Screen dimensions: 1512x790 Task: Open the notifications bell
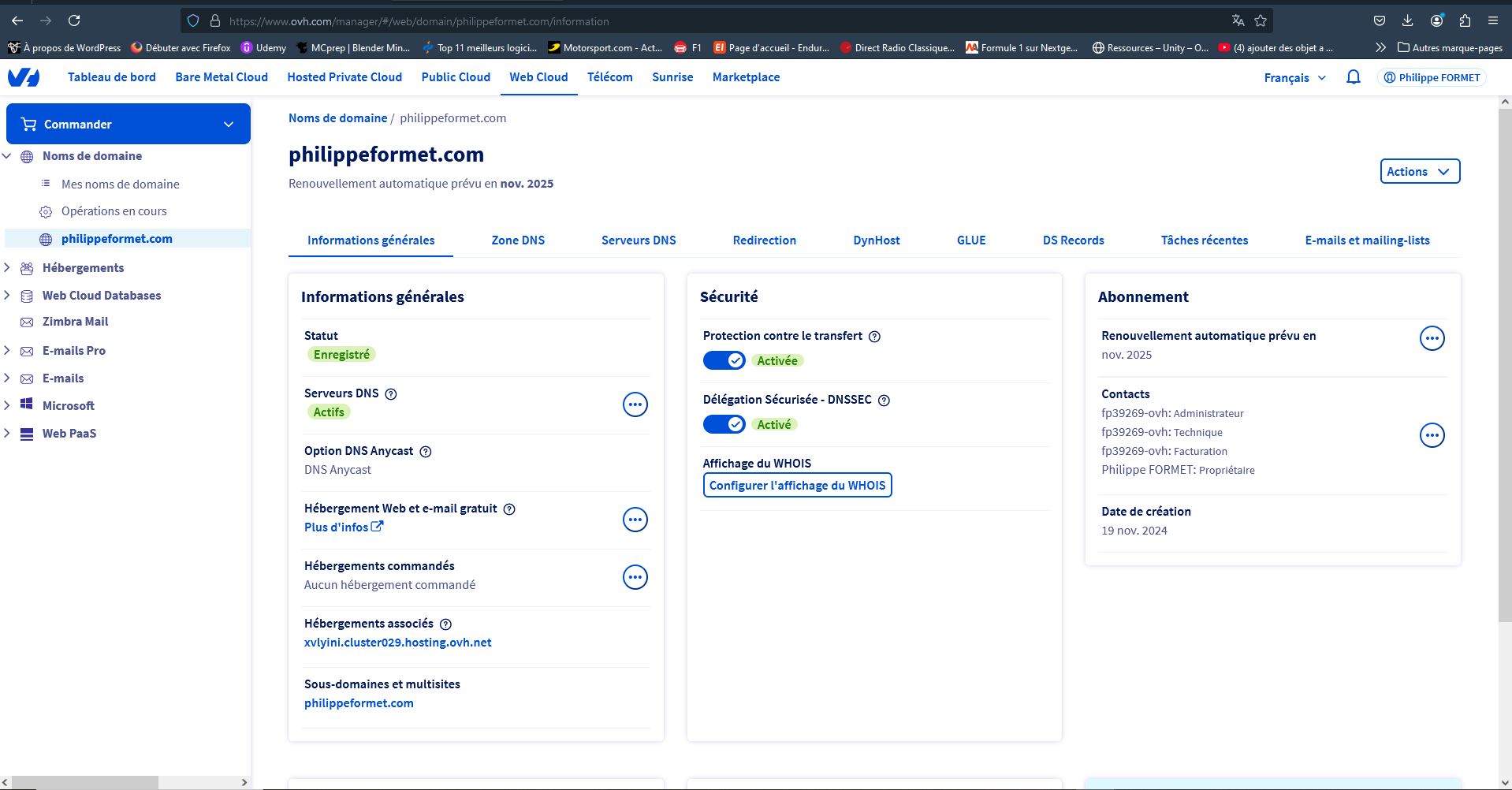(1353, 77)
